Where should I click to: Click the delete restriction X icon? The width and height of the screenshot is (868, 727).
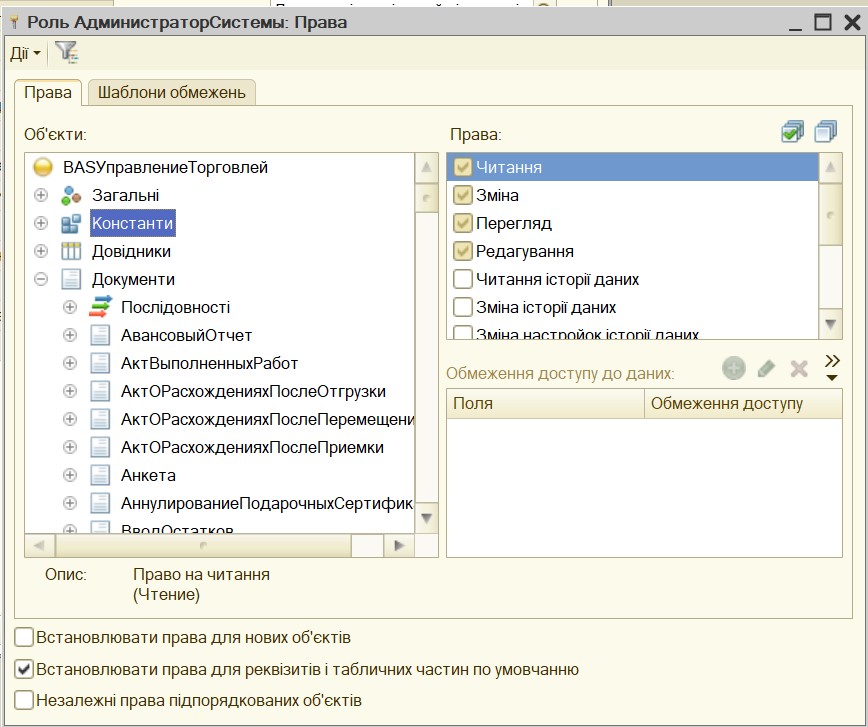pyautogui.click(x=799, y=368)
